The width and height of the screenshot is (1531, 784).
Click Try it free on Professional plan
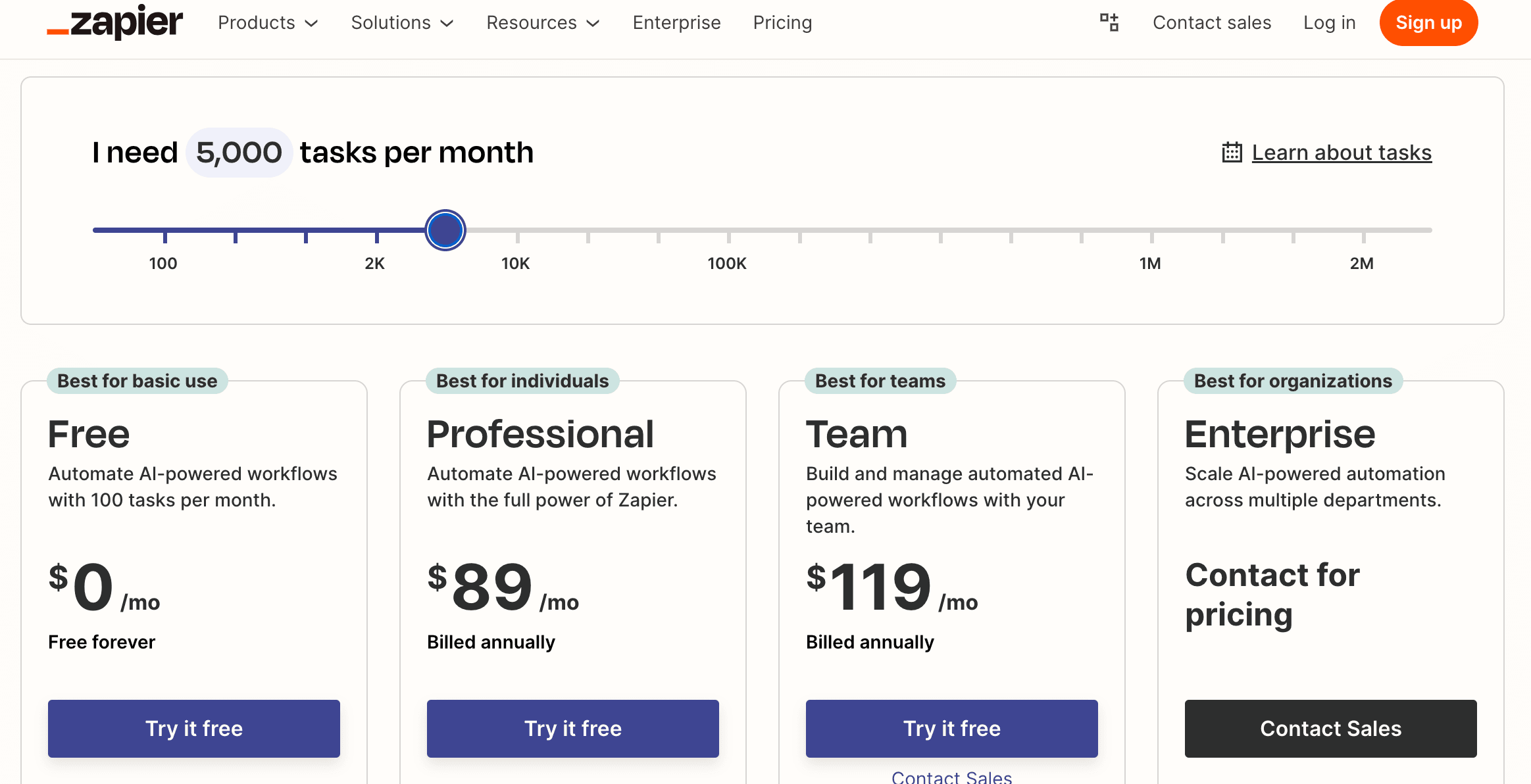573,729
